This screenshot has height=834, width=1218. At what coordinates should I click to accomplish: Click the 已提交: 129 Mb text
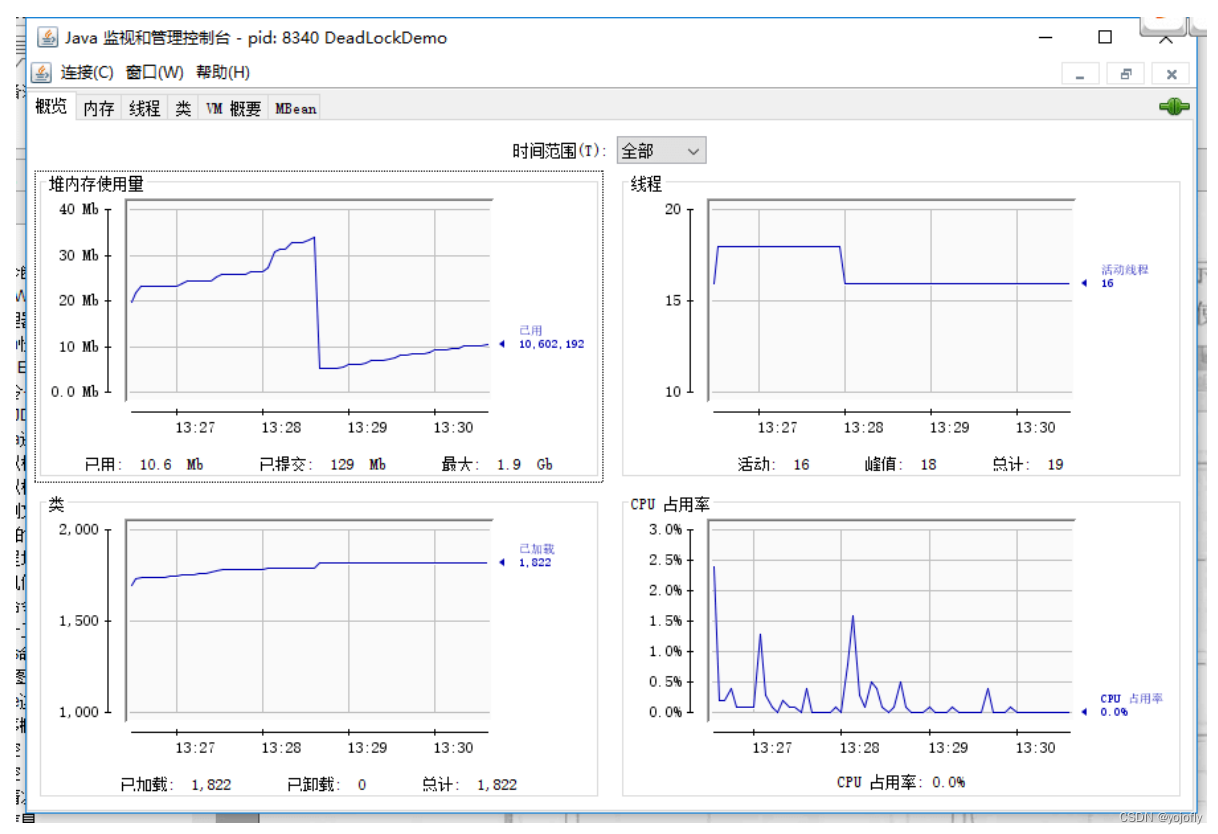click(x=322, y=464)
